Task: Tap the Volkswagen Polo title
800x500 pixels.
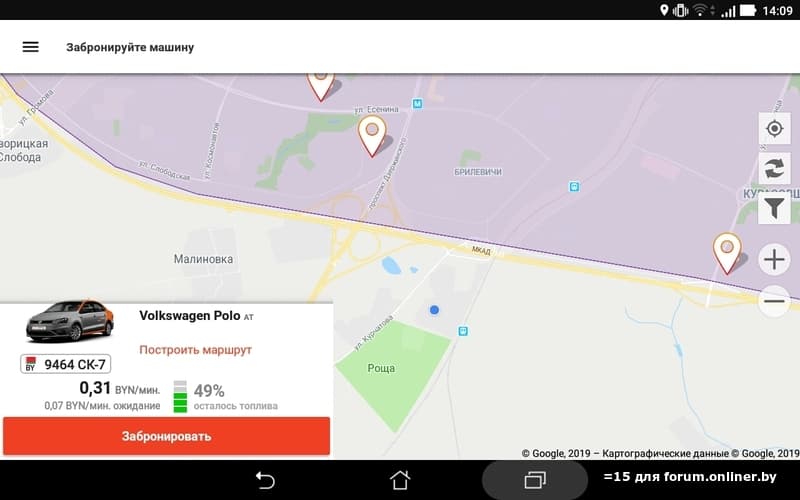Action: coord(190,316)
